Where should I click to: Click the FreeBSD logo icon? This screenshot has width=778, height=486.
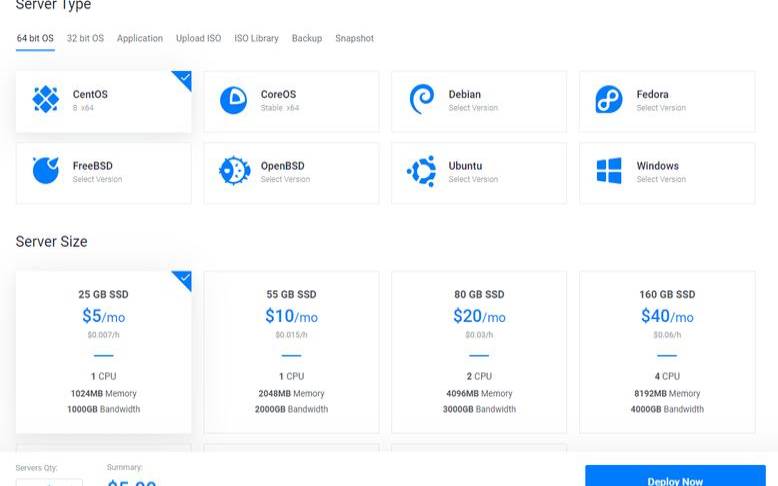coord(46,170)
